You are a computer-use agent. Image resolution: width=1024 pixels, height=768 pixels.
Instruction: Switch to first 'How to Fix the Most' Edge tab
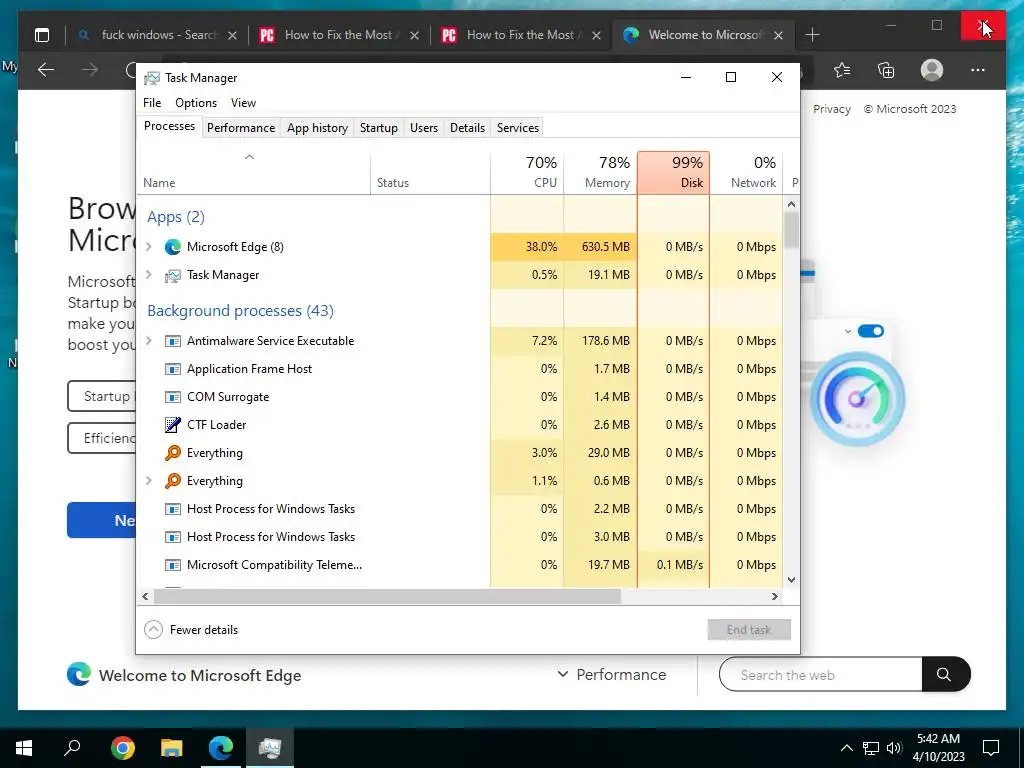click(338, 35)
